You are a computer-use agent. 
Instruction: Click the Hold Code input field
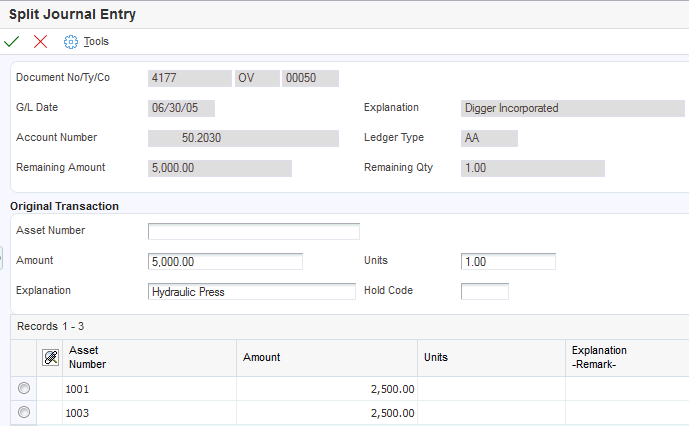click(484, 291)
